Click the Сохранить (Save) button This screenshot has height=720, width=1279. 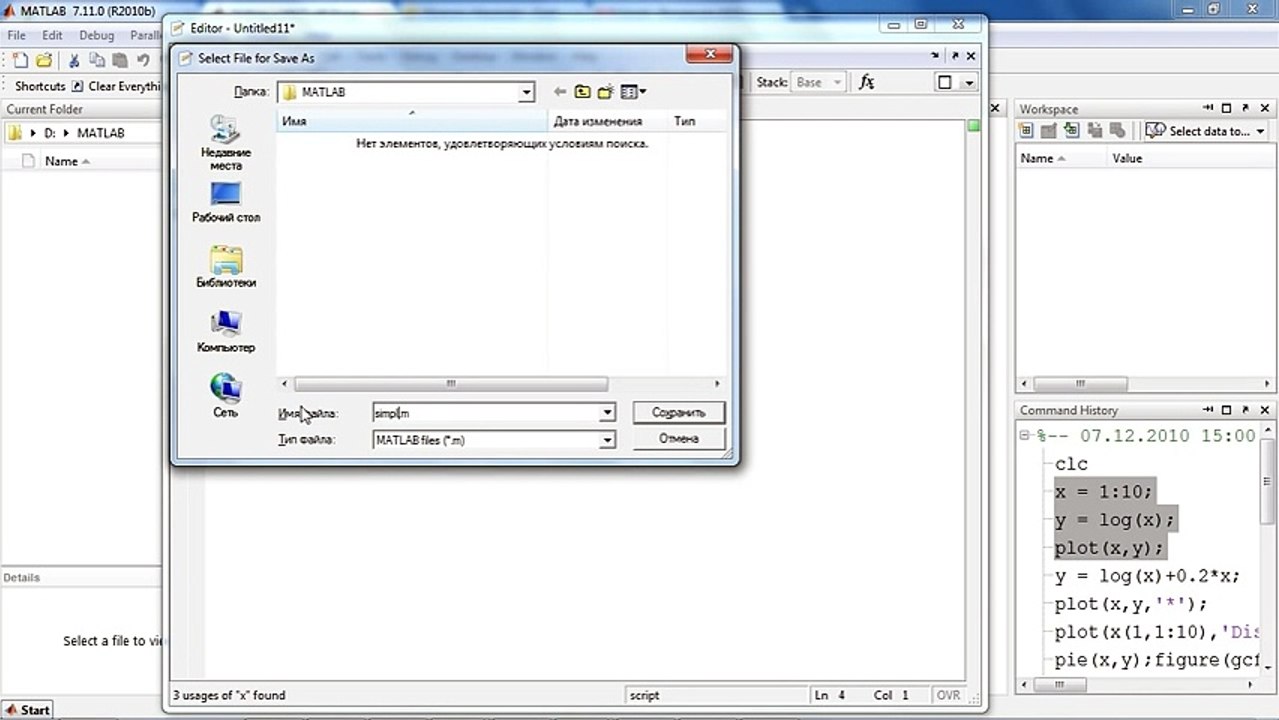click(679, 412)
